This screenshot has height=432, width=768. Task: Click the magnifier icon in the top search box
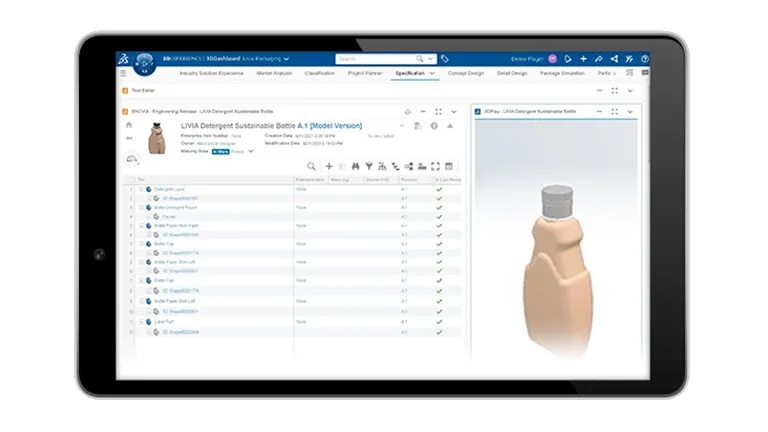pyautogui.click(x=420, y=59)
